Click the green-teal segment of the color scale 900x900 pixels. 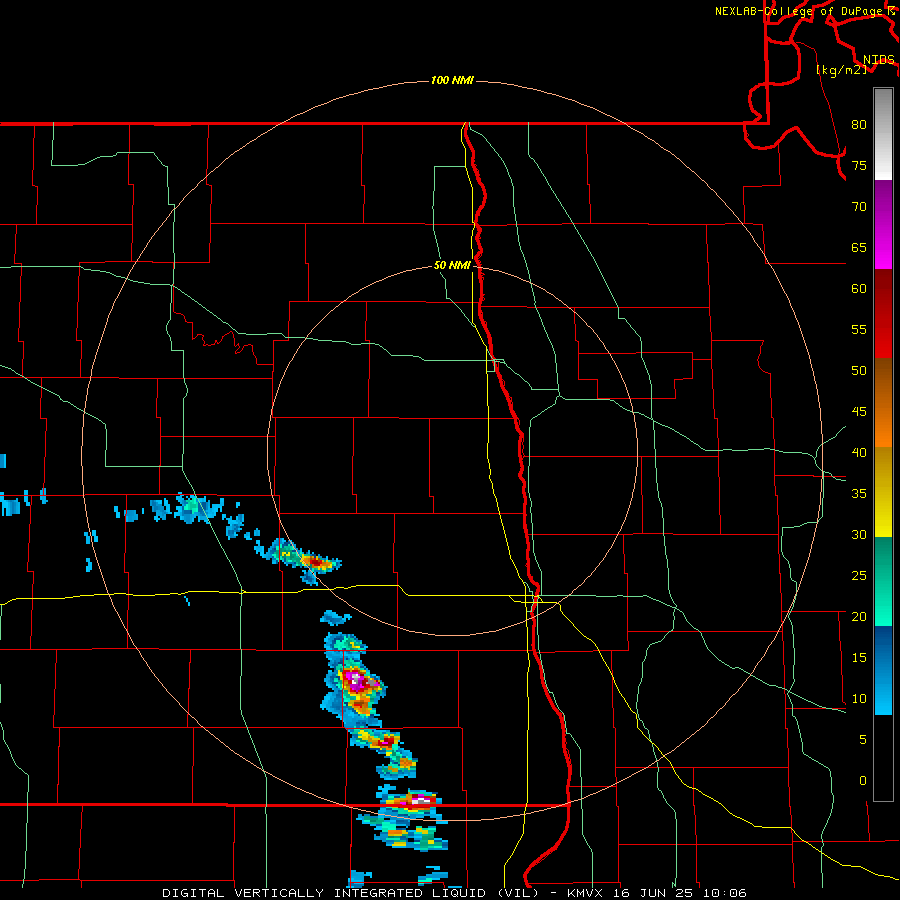tap(883, 581)
